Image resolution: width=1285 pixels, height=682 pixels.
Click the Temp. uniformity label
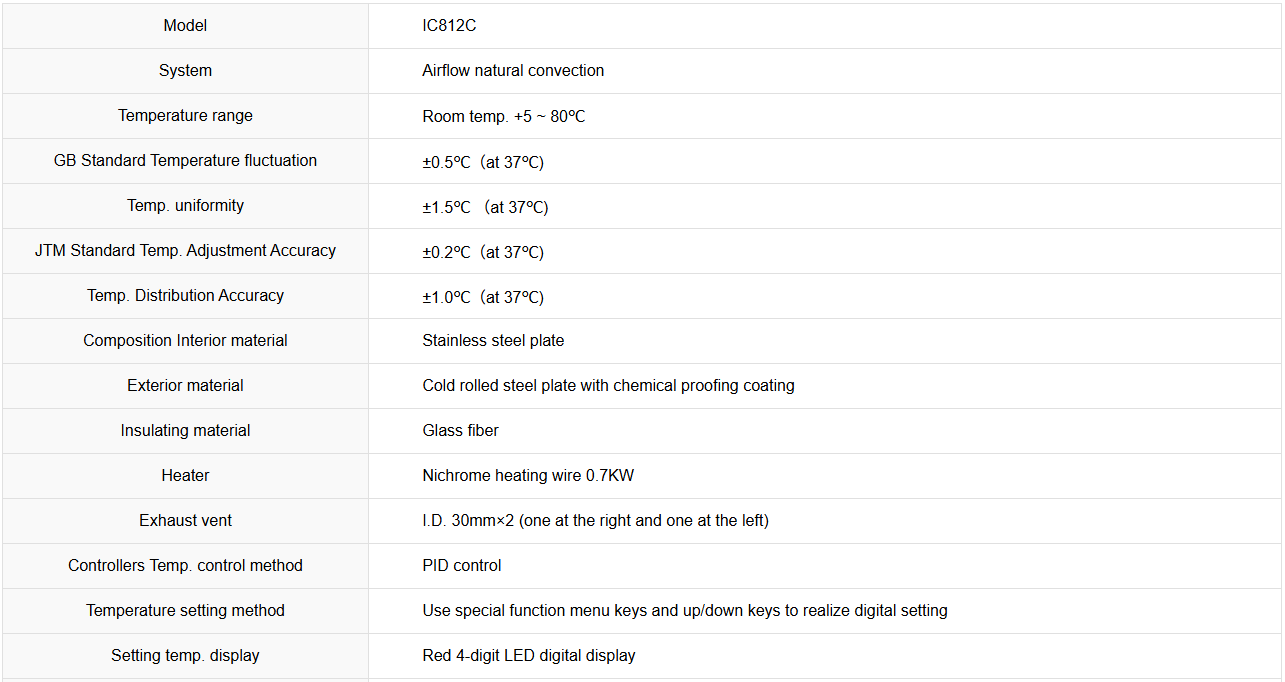185,206
